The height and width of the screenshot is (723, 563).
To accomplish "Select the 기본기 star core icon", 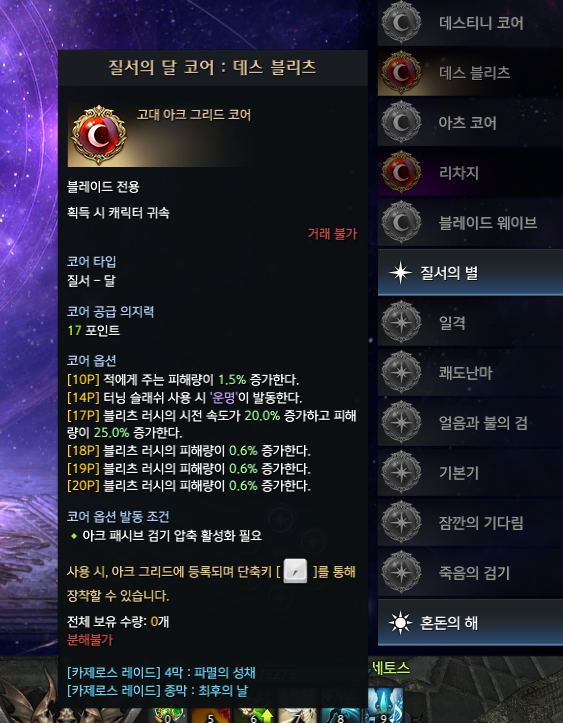I will tap(401, 472).
